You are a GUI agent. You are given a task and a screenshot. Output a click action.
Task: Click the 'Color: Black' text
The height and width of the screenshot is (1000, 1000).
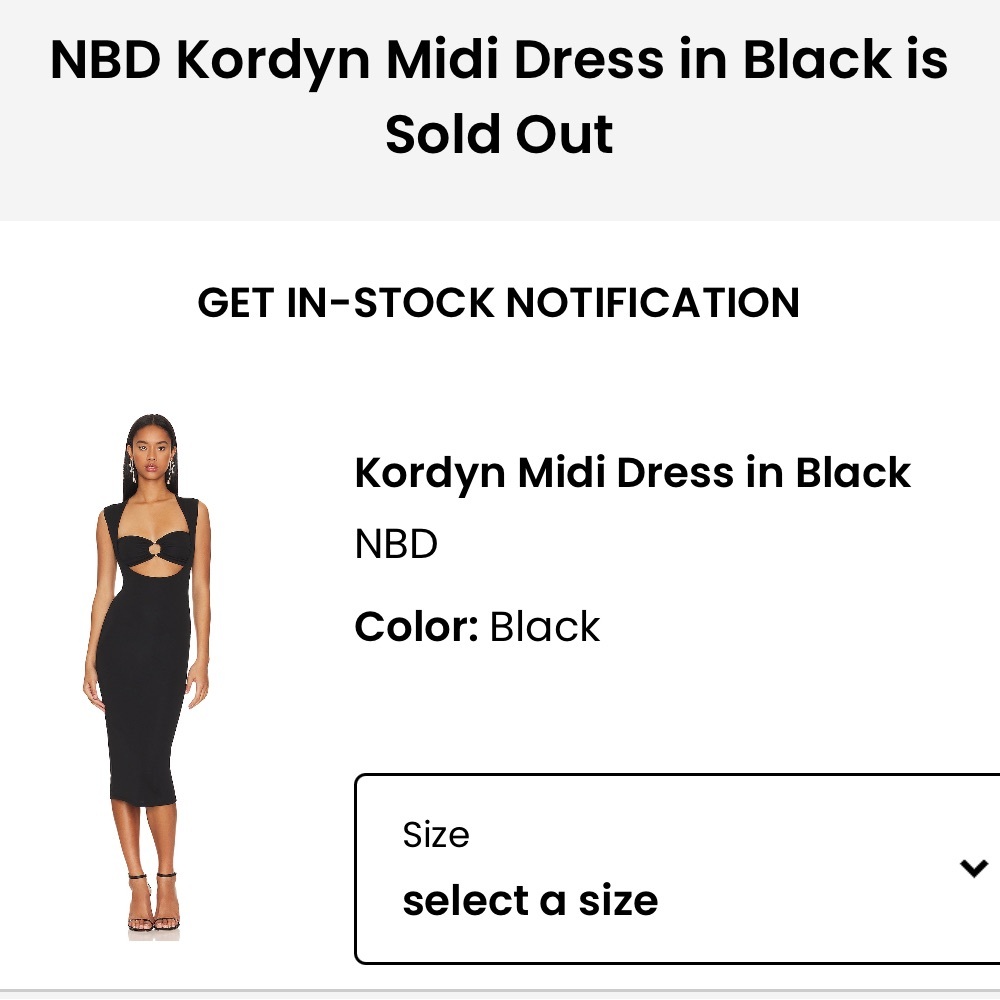[476, 626]
